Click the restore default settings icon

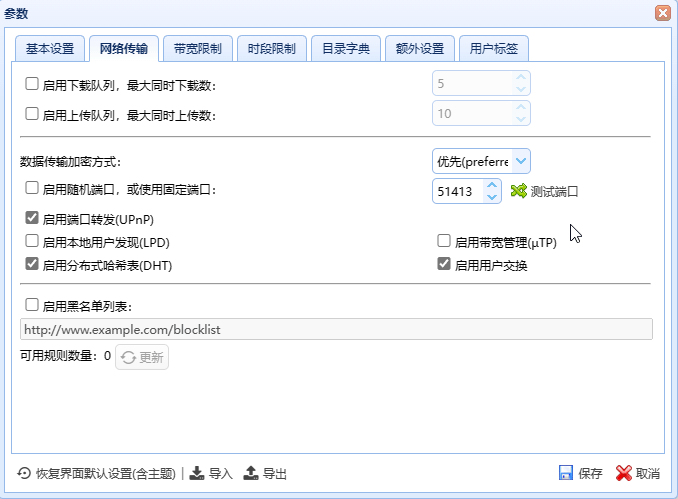click(24, 473)
